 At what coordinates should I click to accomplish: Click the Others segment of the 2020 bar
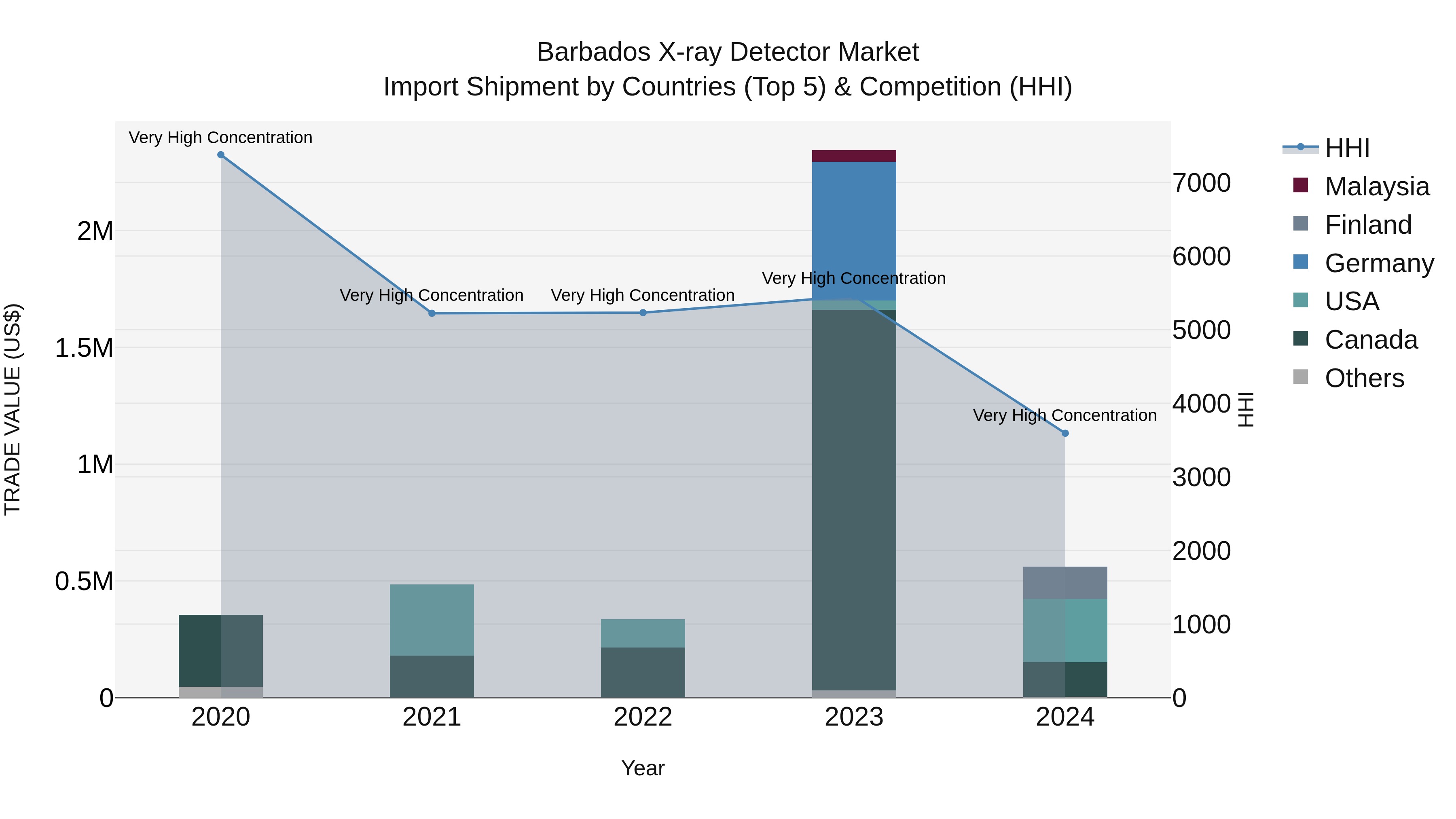[x=221, y=692]
